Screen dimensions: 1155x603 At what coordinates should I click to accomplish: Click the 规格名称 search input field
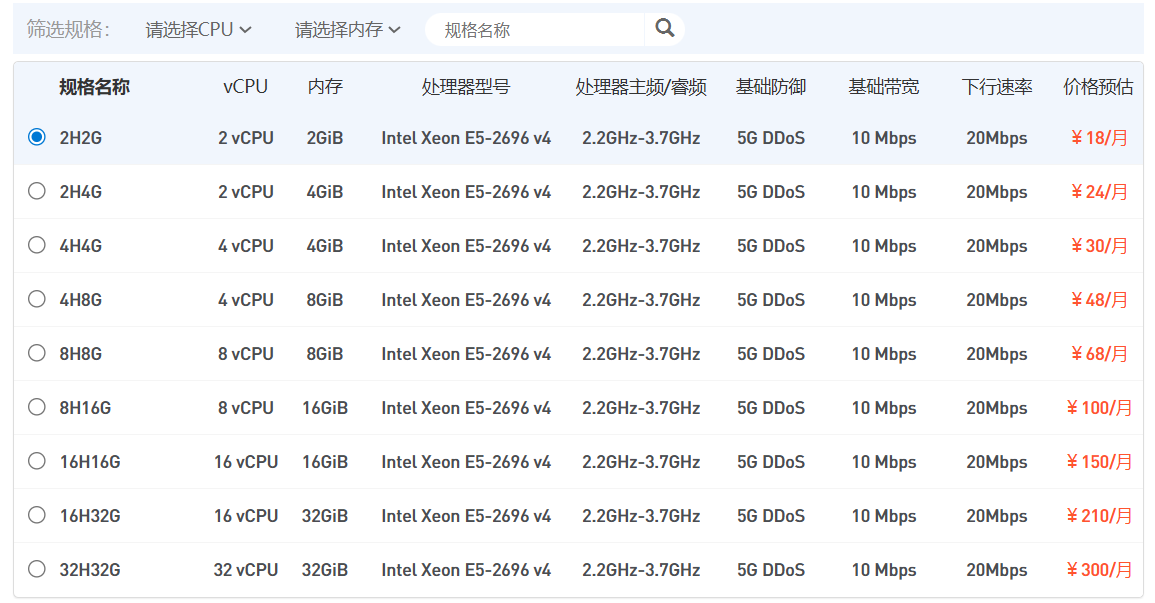(x=535, y=30)
